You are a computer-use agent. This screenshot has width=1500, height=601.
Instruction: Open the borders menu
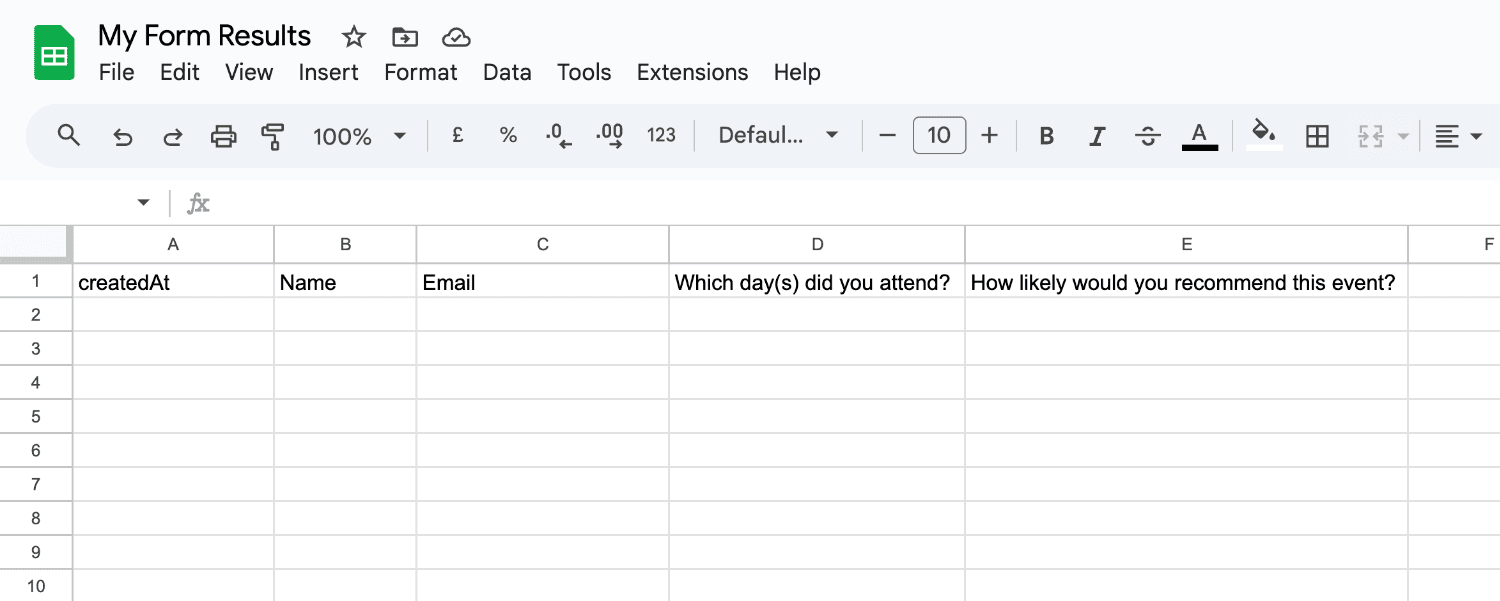[x=1318, y=136]
